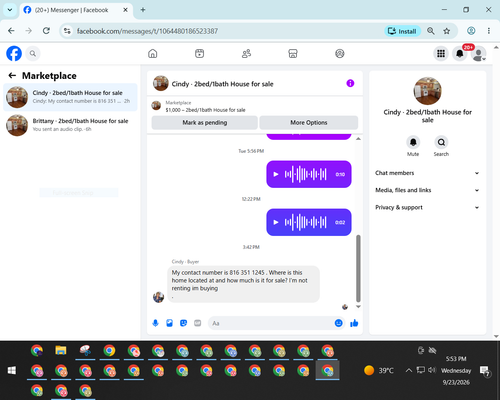Record a voice clip with microphone icon

tap(155, 323)
